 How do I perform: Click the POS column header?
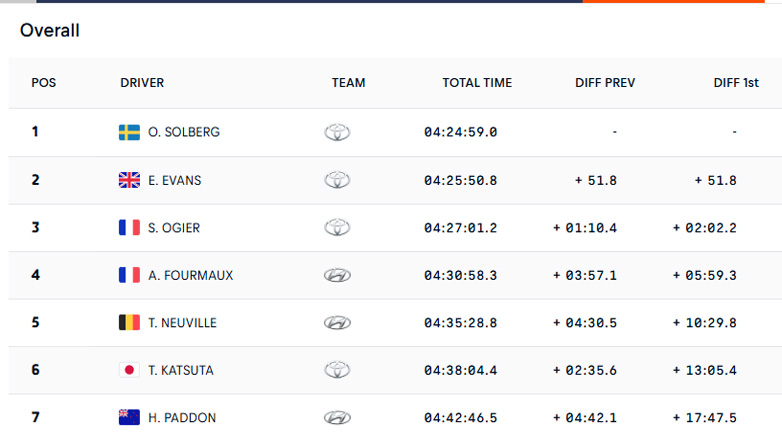(44, 83)
